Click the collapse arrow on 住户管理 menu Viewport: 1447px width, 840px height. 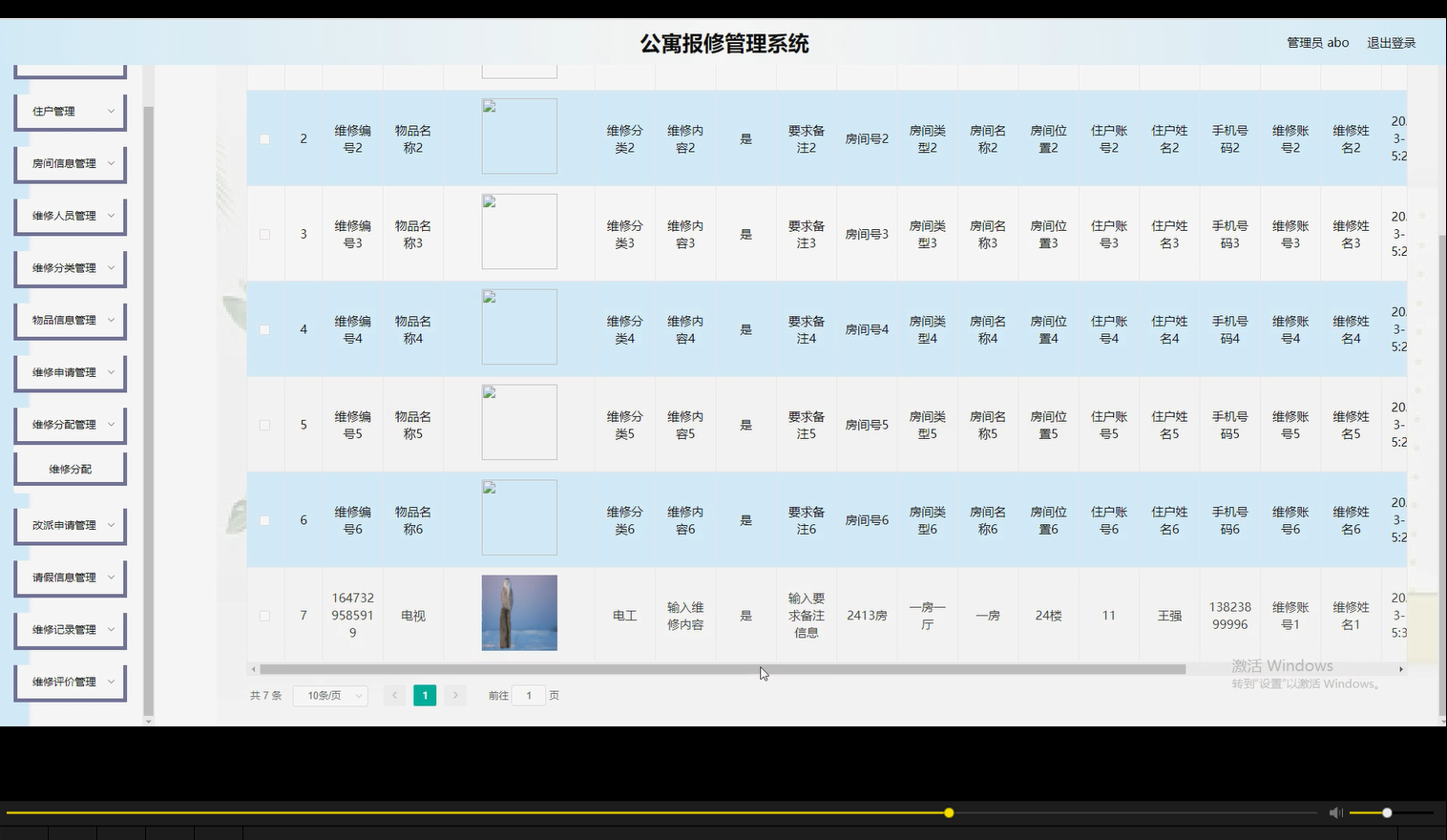click(111, 111)
